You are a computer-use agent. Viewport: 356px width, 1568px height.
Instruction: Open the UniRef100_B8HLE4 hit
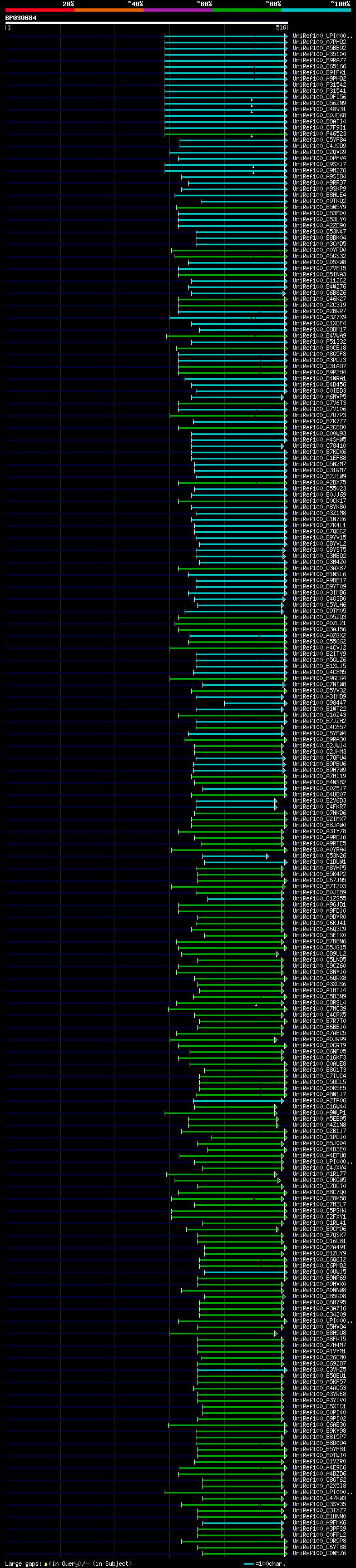point(319,195)
